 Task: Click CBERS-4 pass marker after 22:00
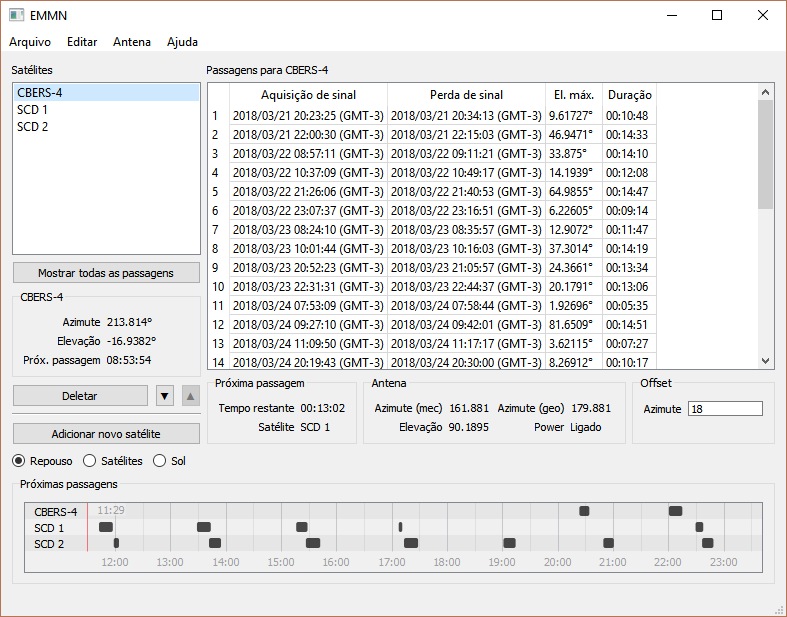pos(676,511)
